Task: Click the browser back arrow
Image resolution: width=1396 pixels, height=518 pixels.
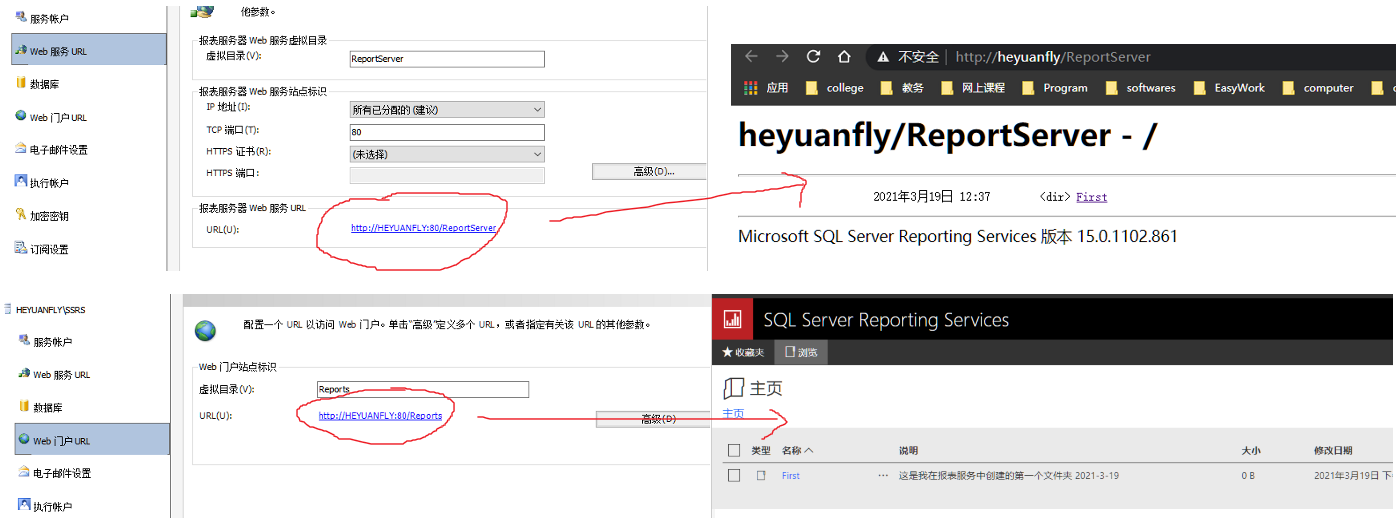Action: pyautogui.click(x=751, y=57)
